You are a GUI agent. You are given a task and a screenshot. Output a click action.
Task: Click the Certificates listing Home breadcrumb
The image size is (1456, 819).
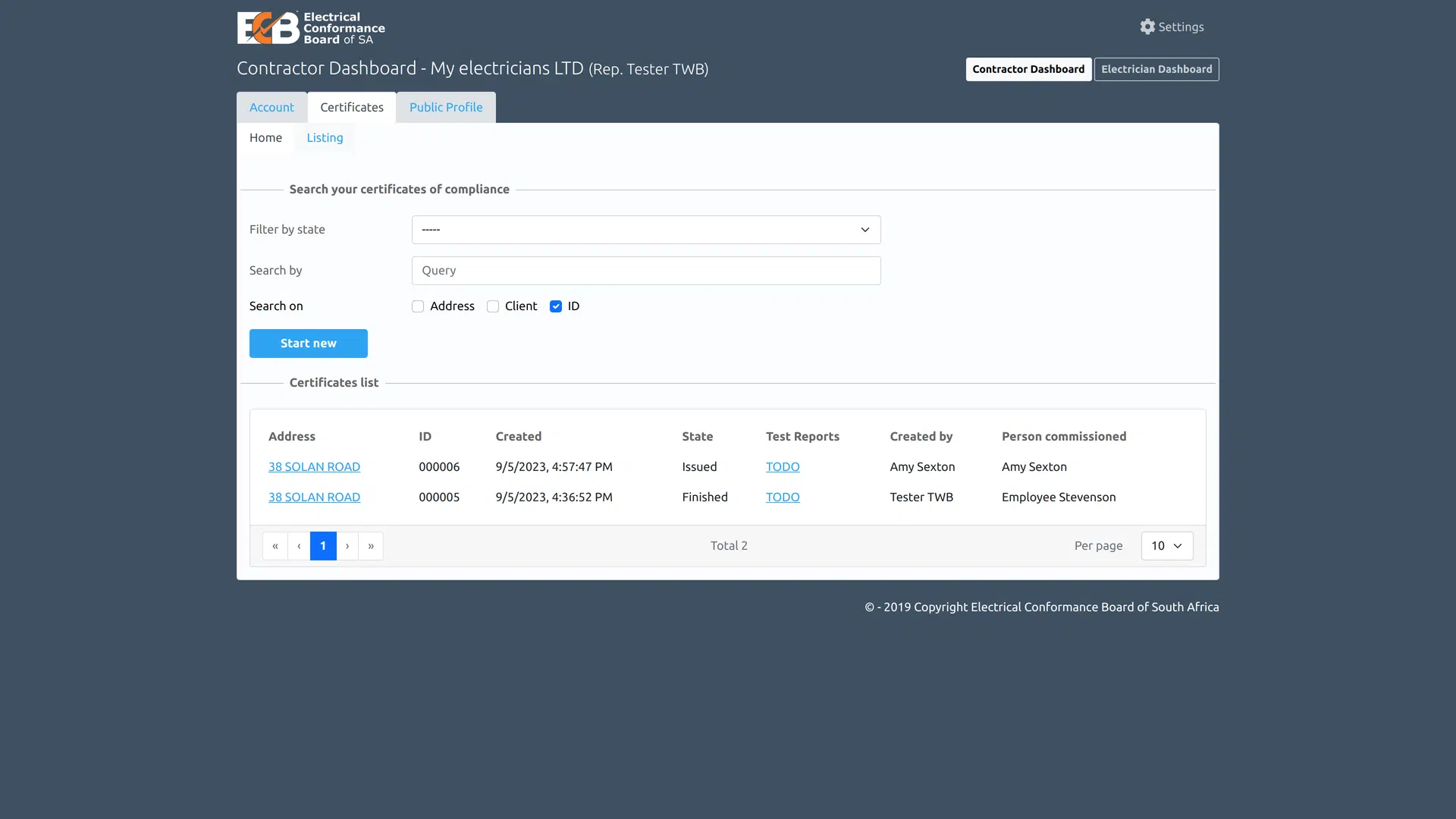coord(265,137)
